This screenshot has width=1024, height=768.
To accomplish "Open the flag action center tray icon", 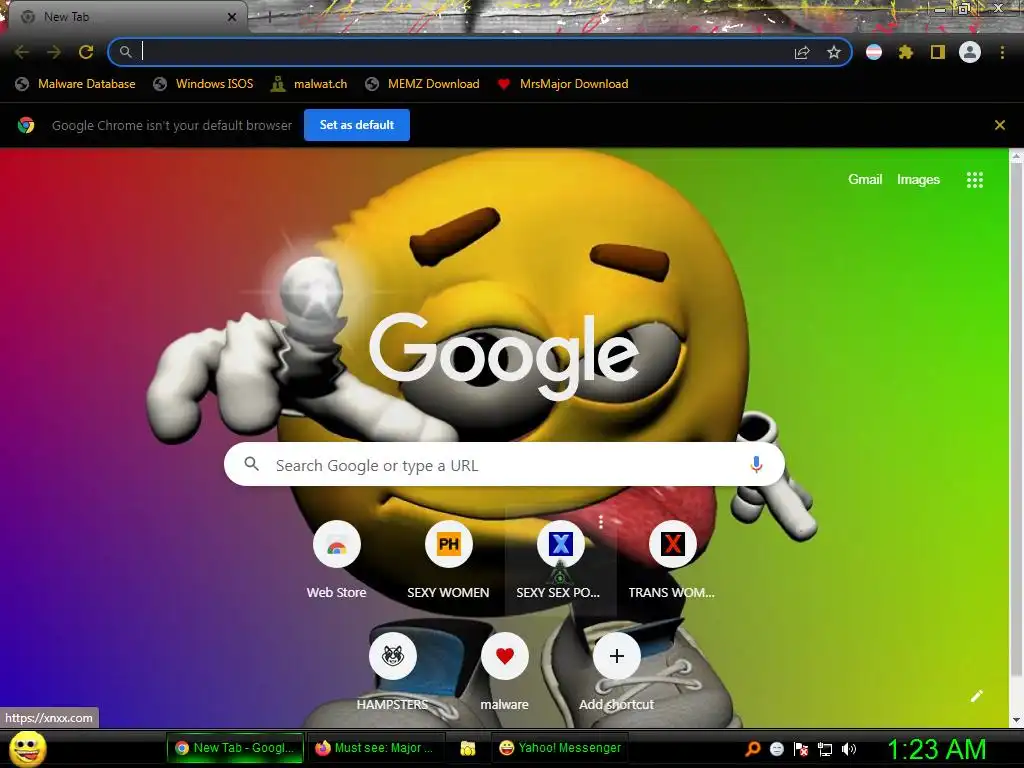I will [801, 749].
